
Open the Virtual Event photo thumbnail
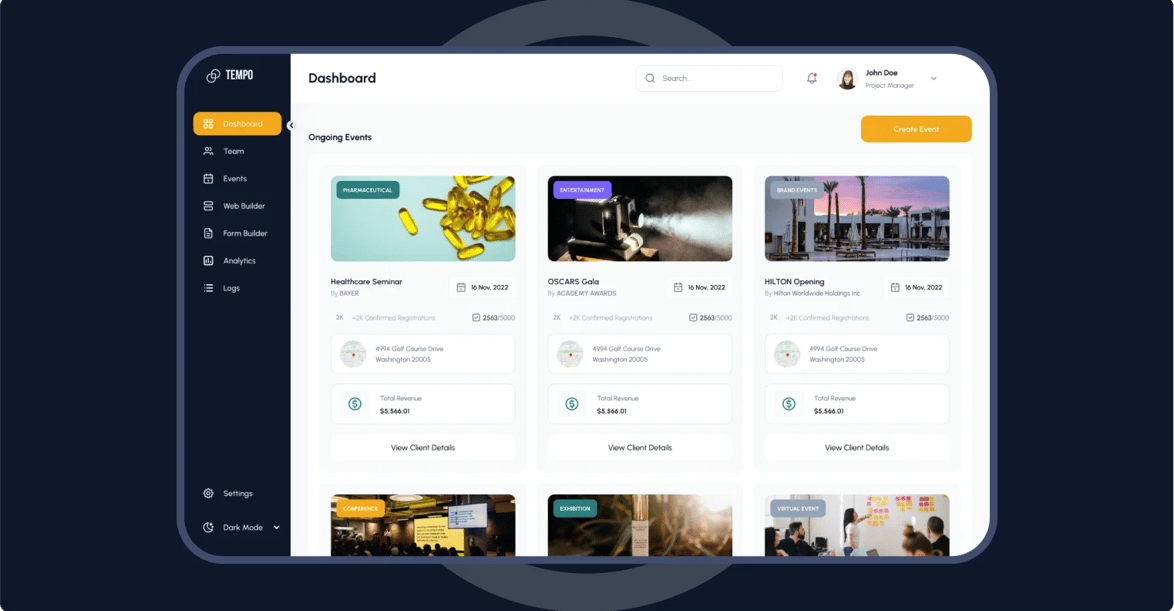(x=857, y=525)
